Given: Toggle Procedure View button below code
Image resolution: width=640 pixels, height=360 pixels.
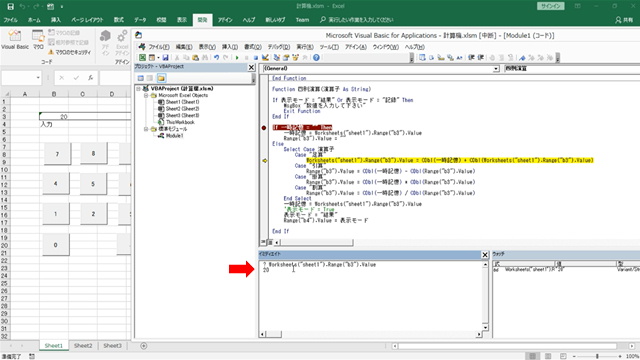Looking at the screenshot, I should pos(264,242).
